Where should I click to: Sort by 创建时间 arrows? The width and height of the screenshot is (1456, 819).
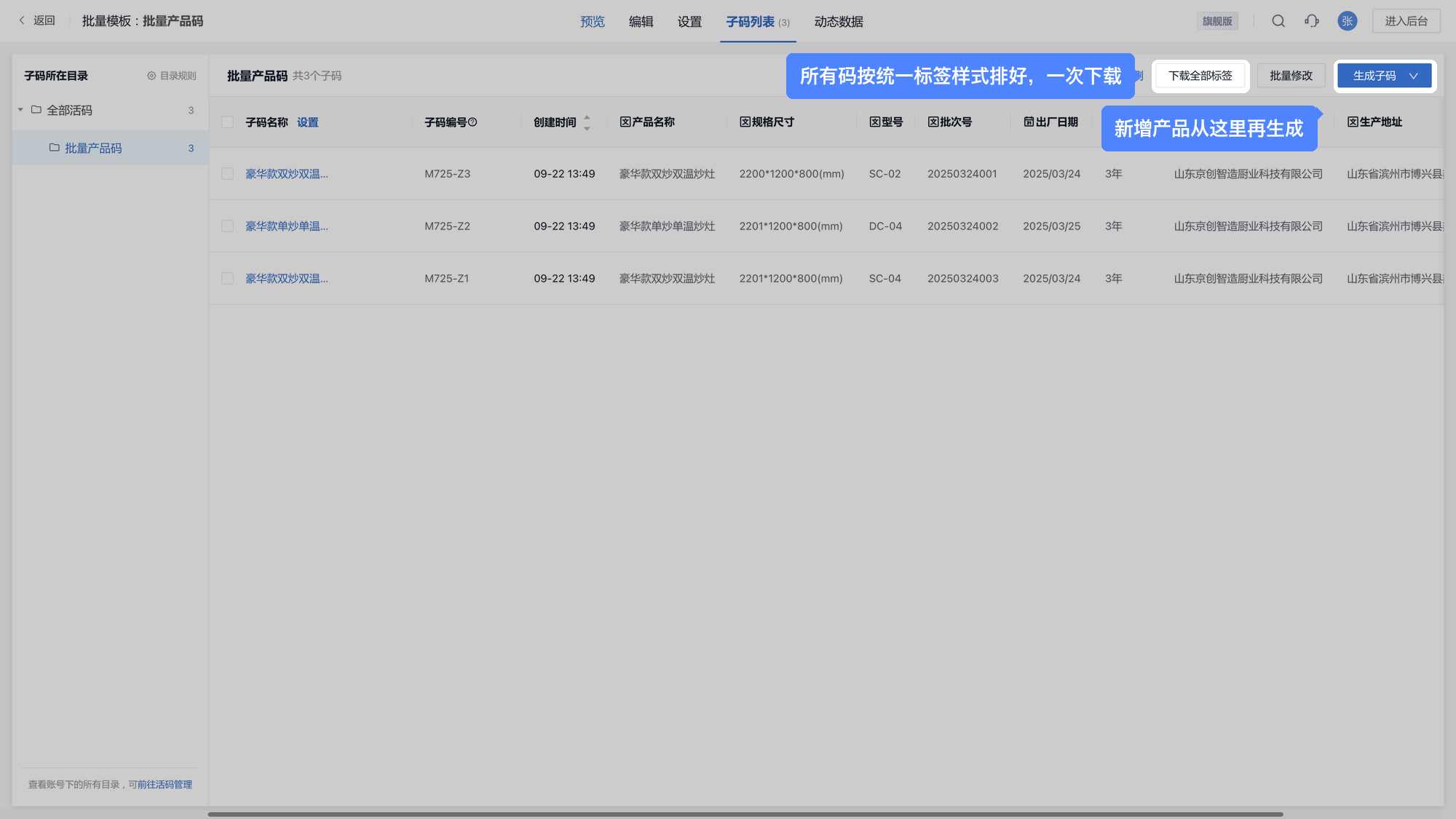point(587,122)
